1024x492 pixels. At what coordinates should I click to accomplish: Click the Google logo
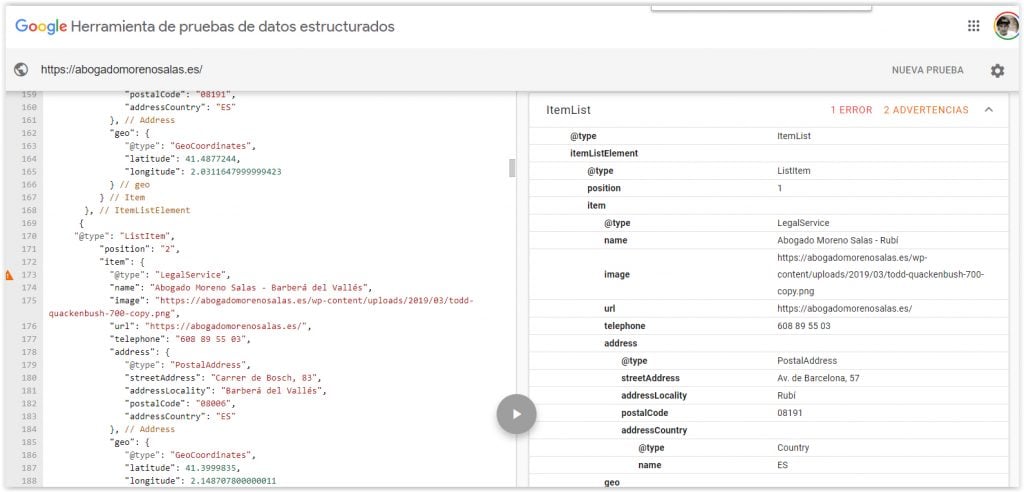click(41, 27)
